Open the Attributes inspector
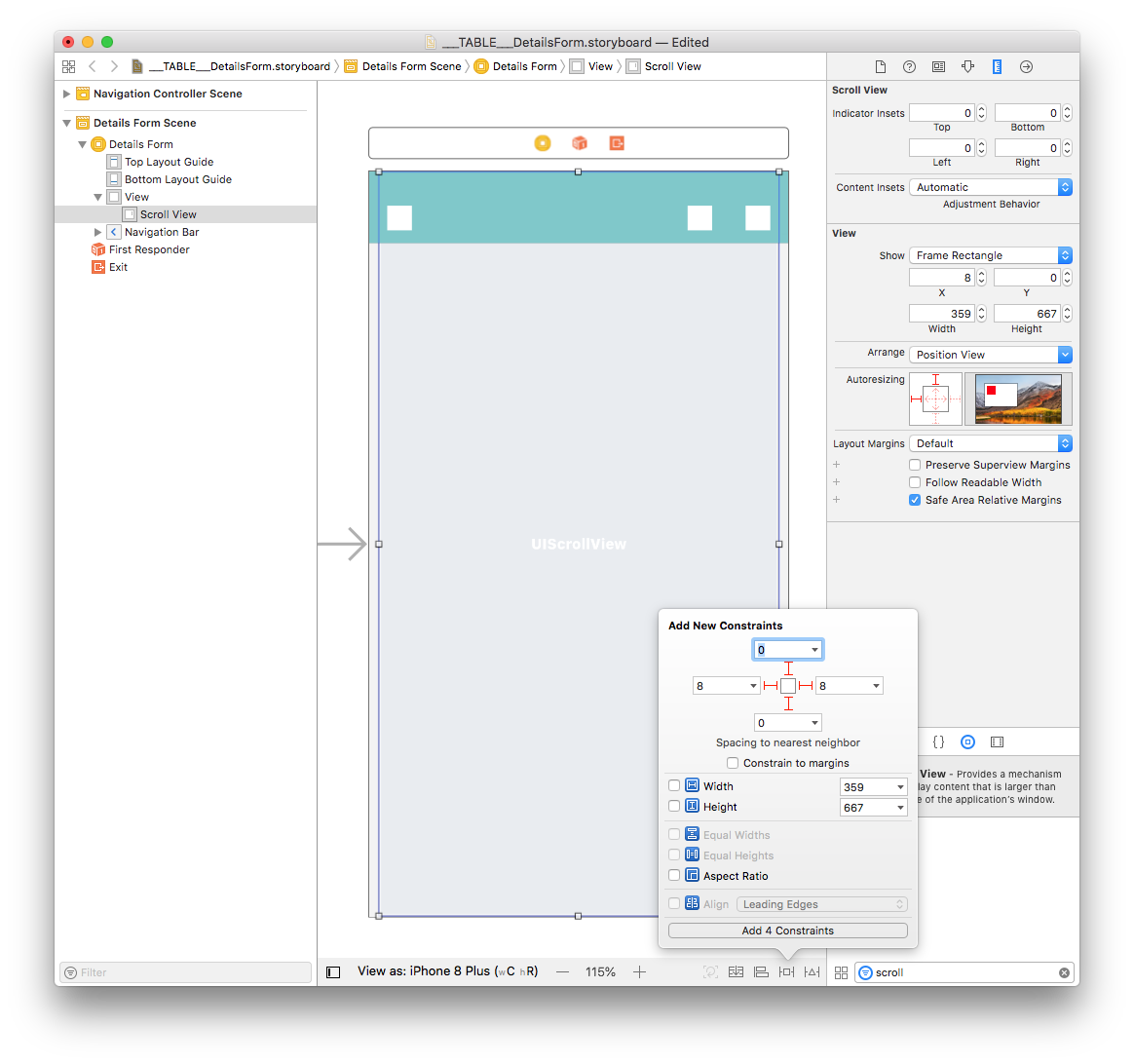Image resolution: width=1134 pixels, height=1064 pixels. point(967,66)
